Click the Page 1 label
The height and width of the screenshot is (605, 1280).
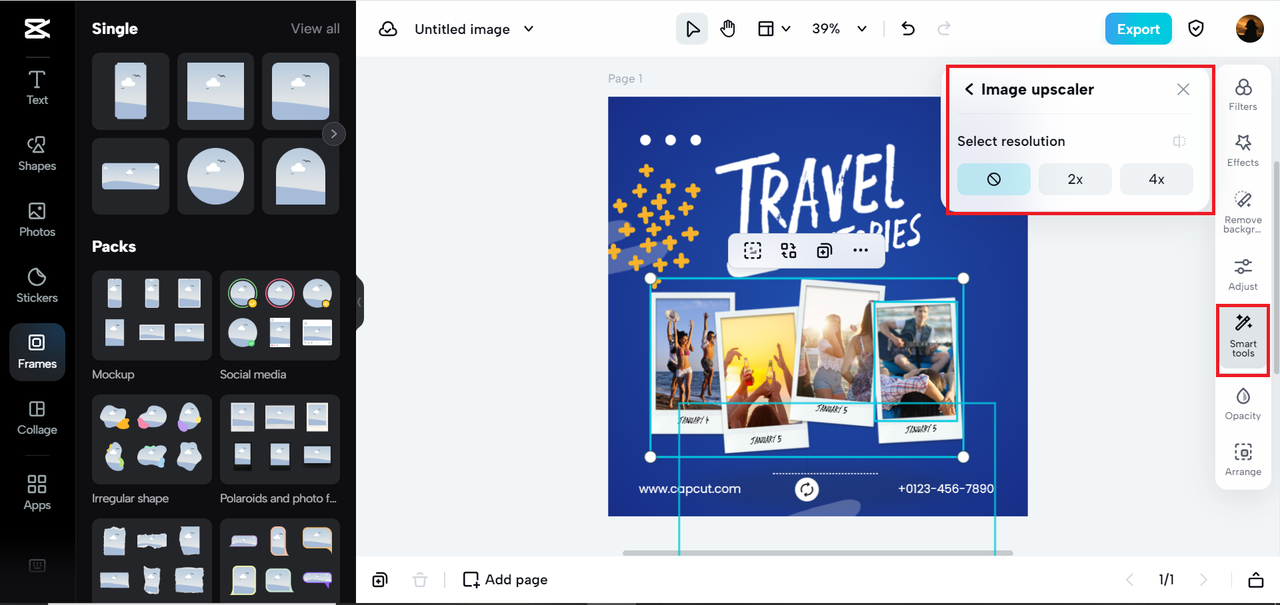coord(625,79)
